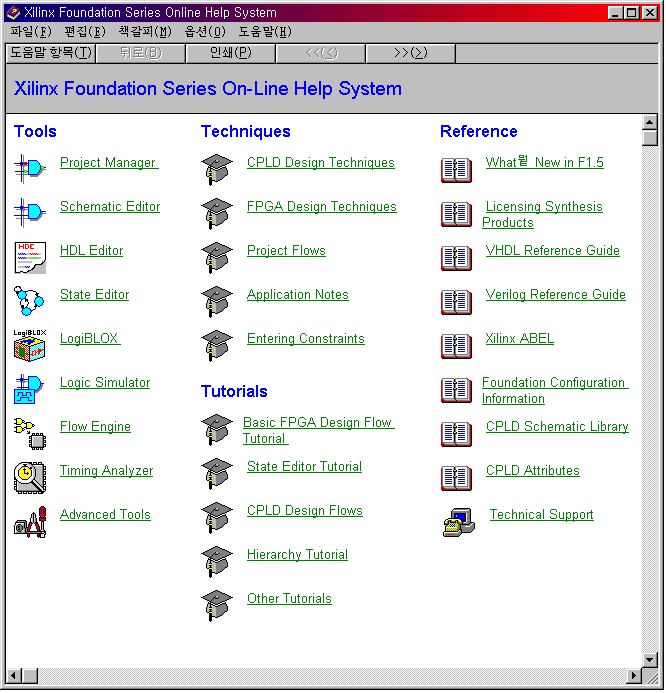
Task: Open the Project Flows link
Action: 286,251
